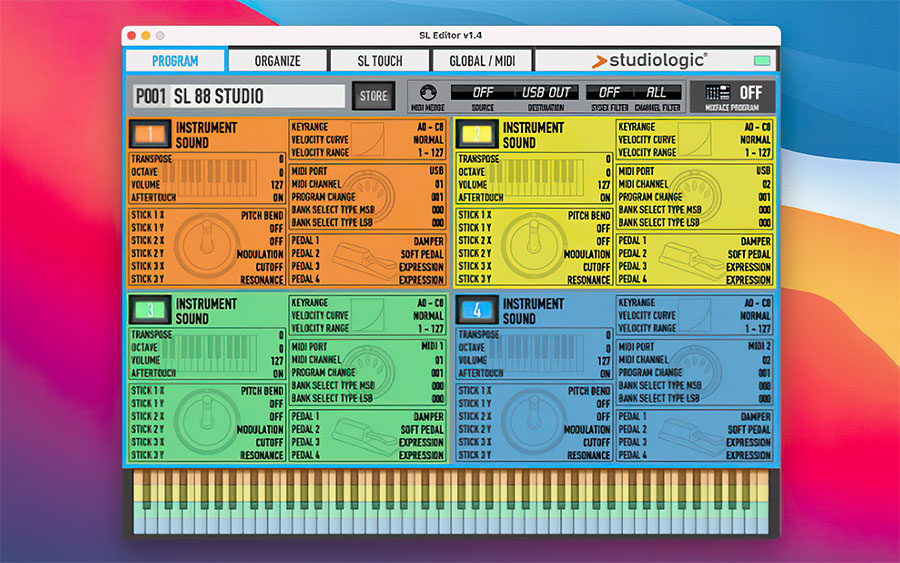The width and height of the screenshot is (900, 563).
Task: Click the MIDI Merge plug icon
Action: click(428, 92)
